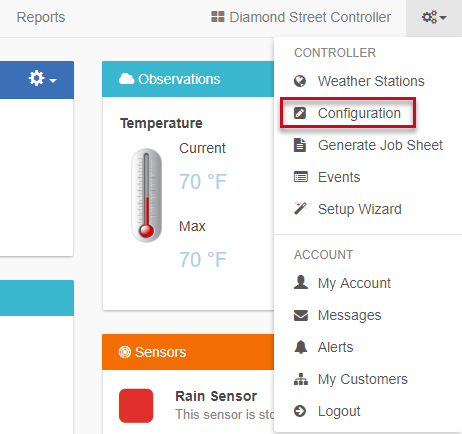Click the thermometer temperature graphic
This screenshot has width=462, height=434.
(x=147, y=195)
